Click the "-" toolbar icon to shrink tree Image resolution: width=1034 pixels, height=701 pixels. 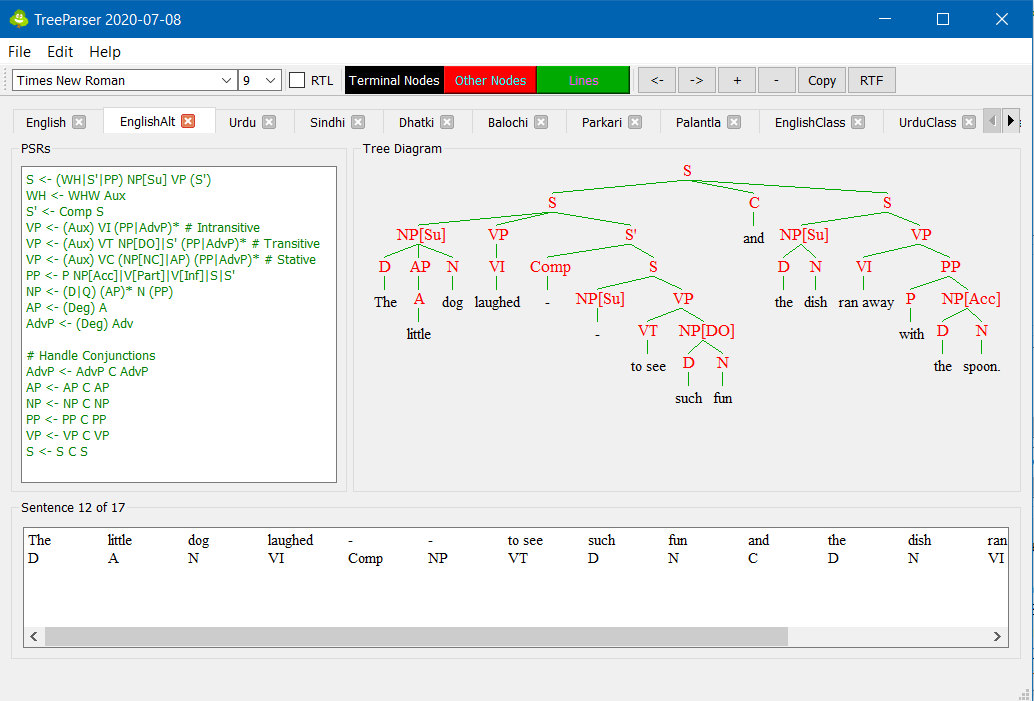click(x=776, y=80)
